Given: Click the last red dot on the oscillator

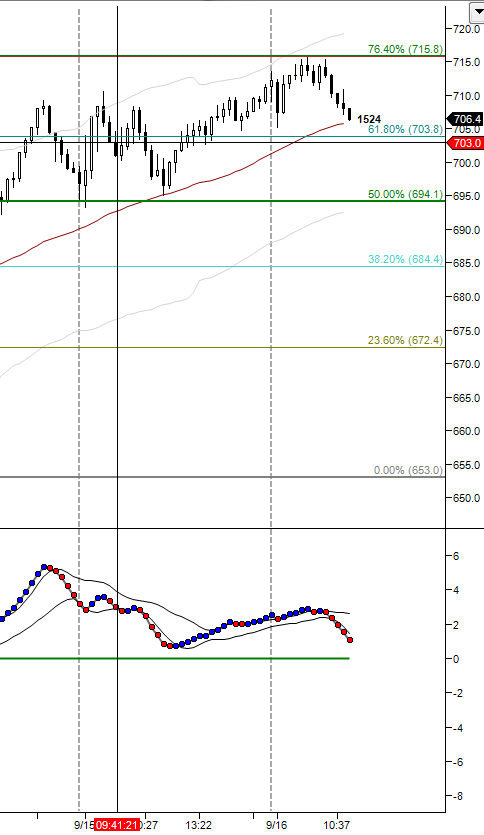Looking at the screenshot, I should [x=350, y=640].
